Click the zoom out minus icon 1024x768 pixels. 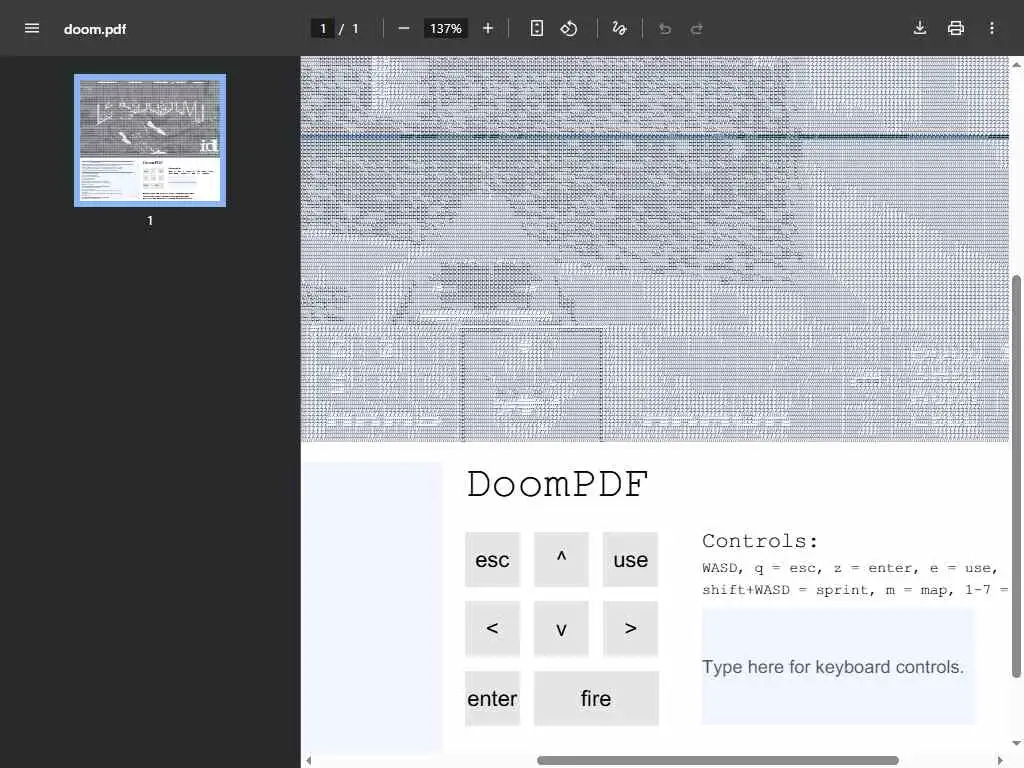tap(404, 28)
